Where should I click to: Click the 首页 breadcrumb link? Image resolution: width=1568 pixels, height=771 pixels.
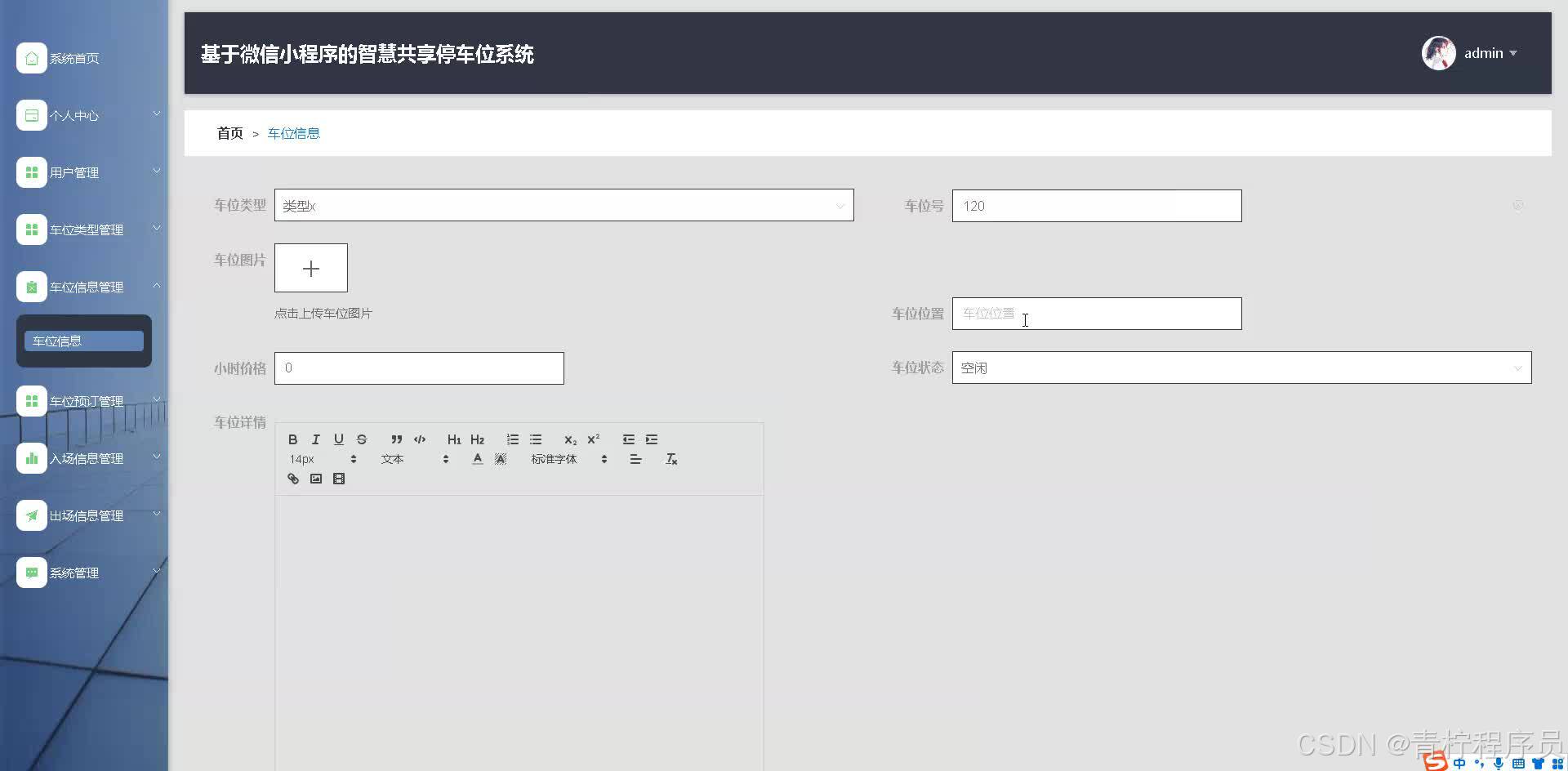(x=229, y=132)
